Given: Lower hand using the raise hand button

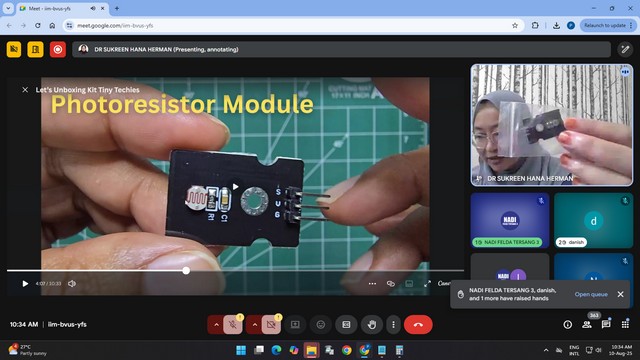Looking at the screenshot, I should [x=371, y=325].
